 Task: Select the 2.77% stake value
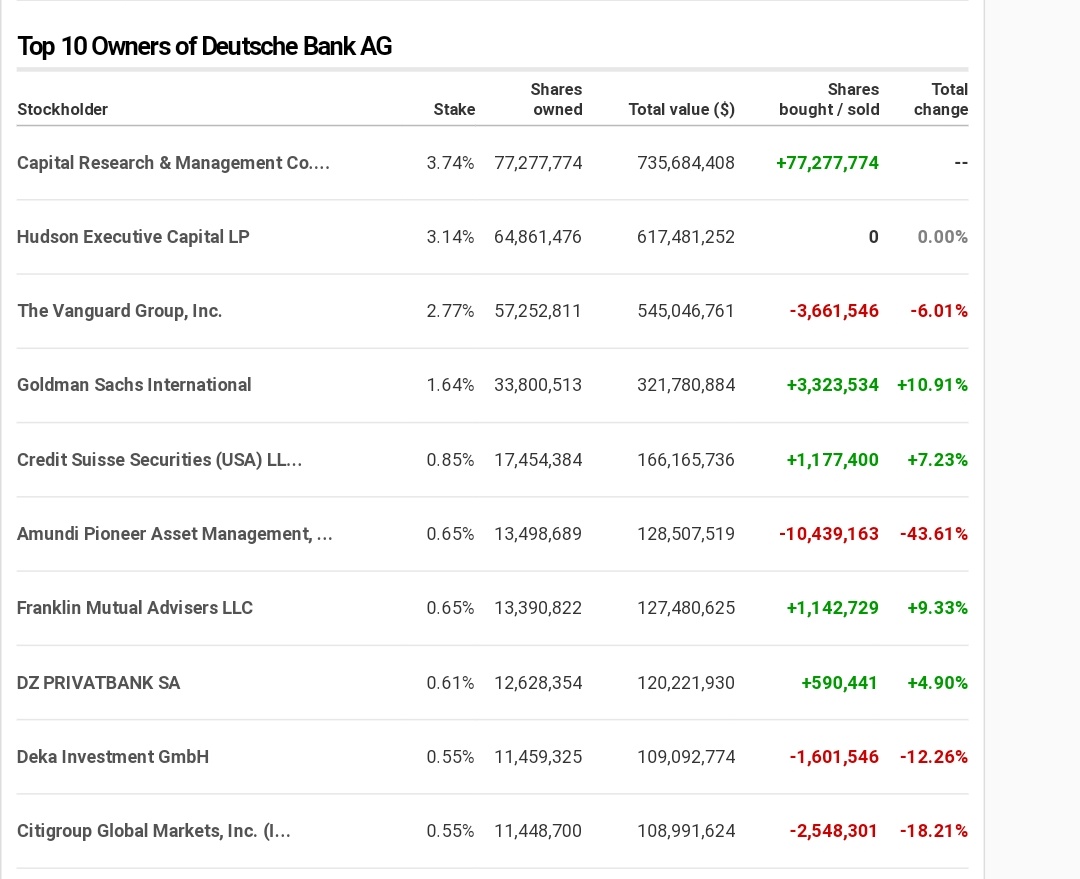pyautogui.click(x=450, y=311)
